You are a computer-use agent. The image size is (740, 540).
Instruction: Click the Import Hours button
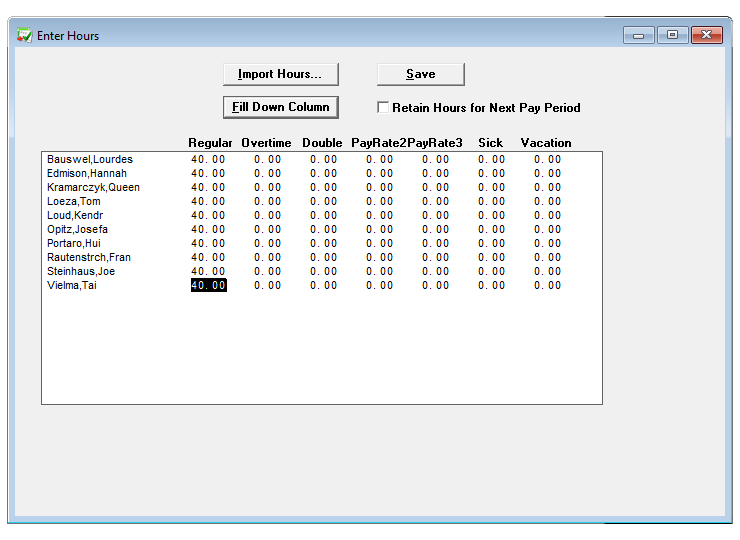(281, 75)
